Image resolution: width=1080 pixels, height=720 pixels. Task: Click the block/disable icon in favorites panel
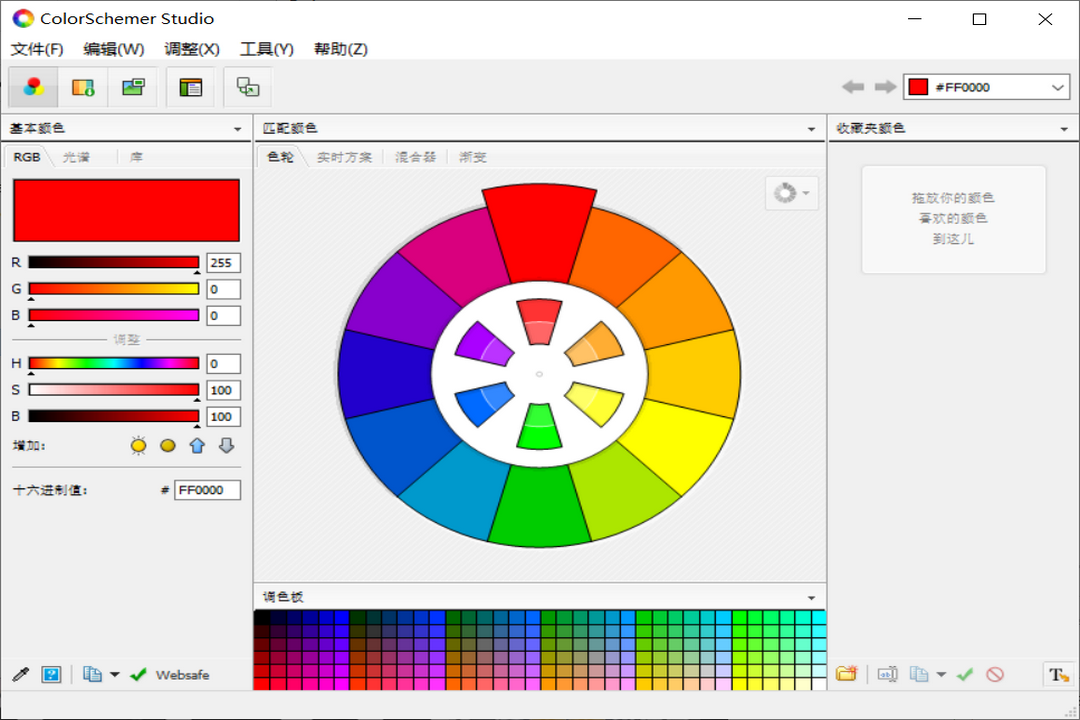coord(993,674)
